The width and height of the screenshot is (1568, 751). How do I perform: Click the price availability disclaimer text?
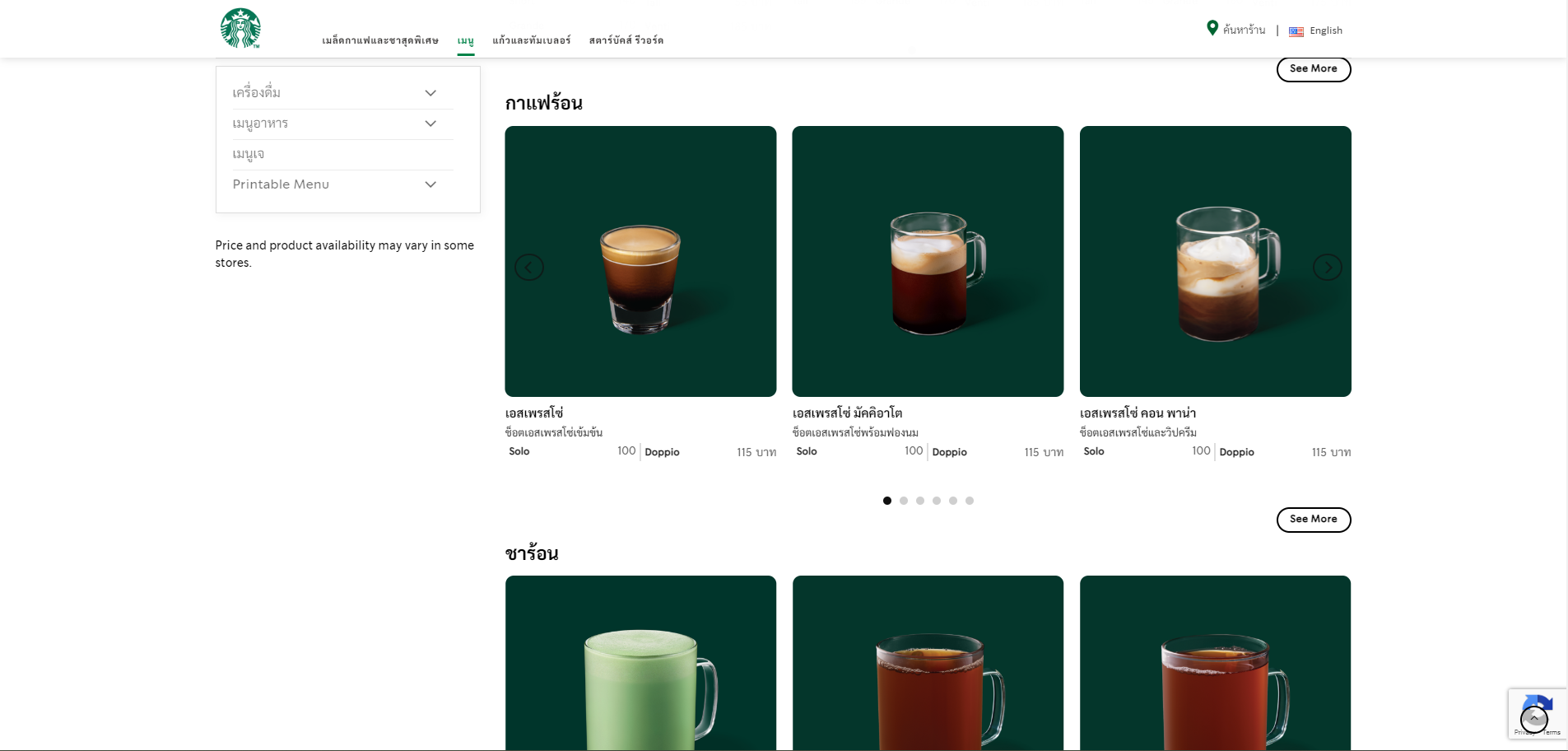345,254
